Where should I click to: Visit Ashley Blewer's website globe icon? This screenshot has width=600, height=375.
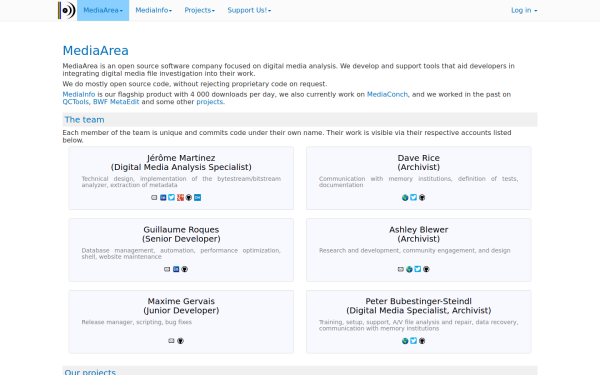coord(409,269)
